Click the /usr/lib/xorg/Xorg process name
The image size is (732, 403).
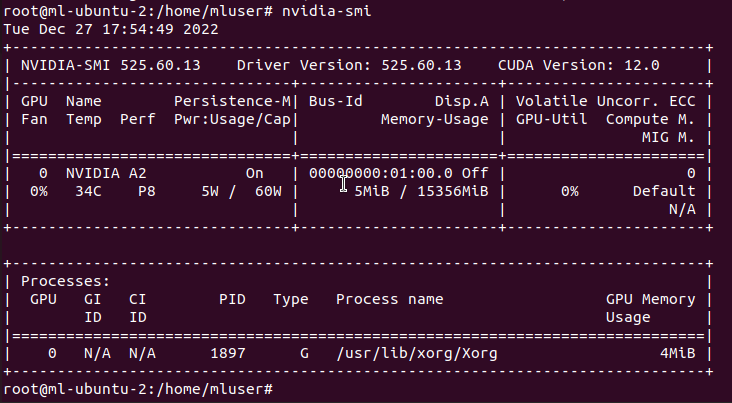(x=416, y=353)
